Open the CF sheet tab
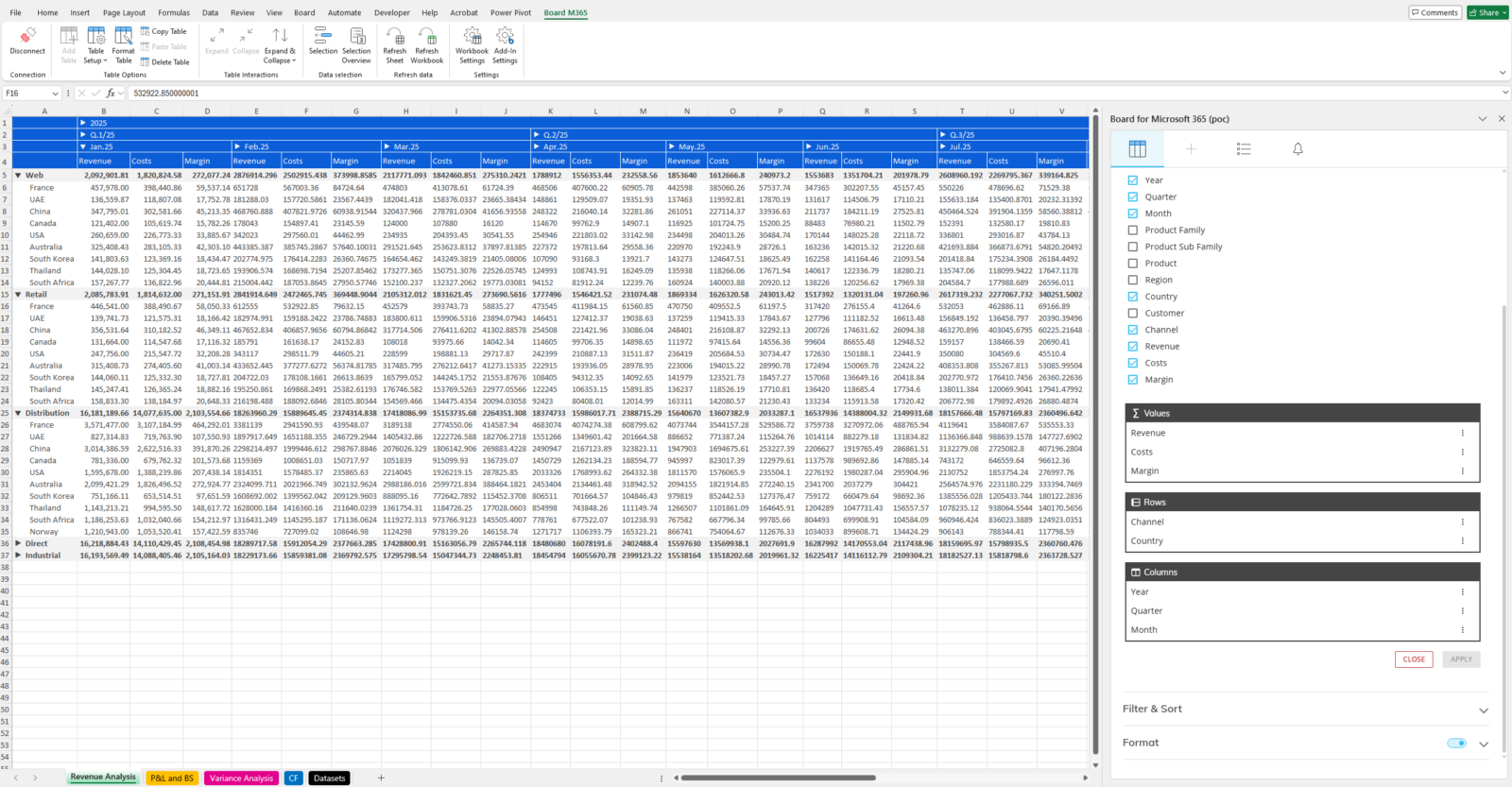Image resolution: width=1512 pixels, height=787 pixels. click(294, 778)
